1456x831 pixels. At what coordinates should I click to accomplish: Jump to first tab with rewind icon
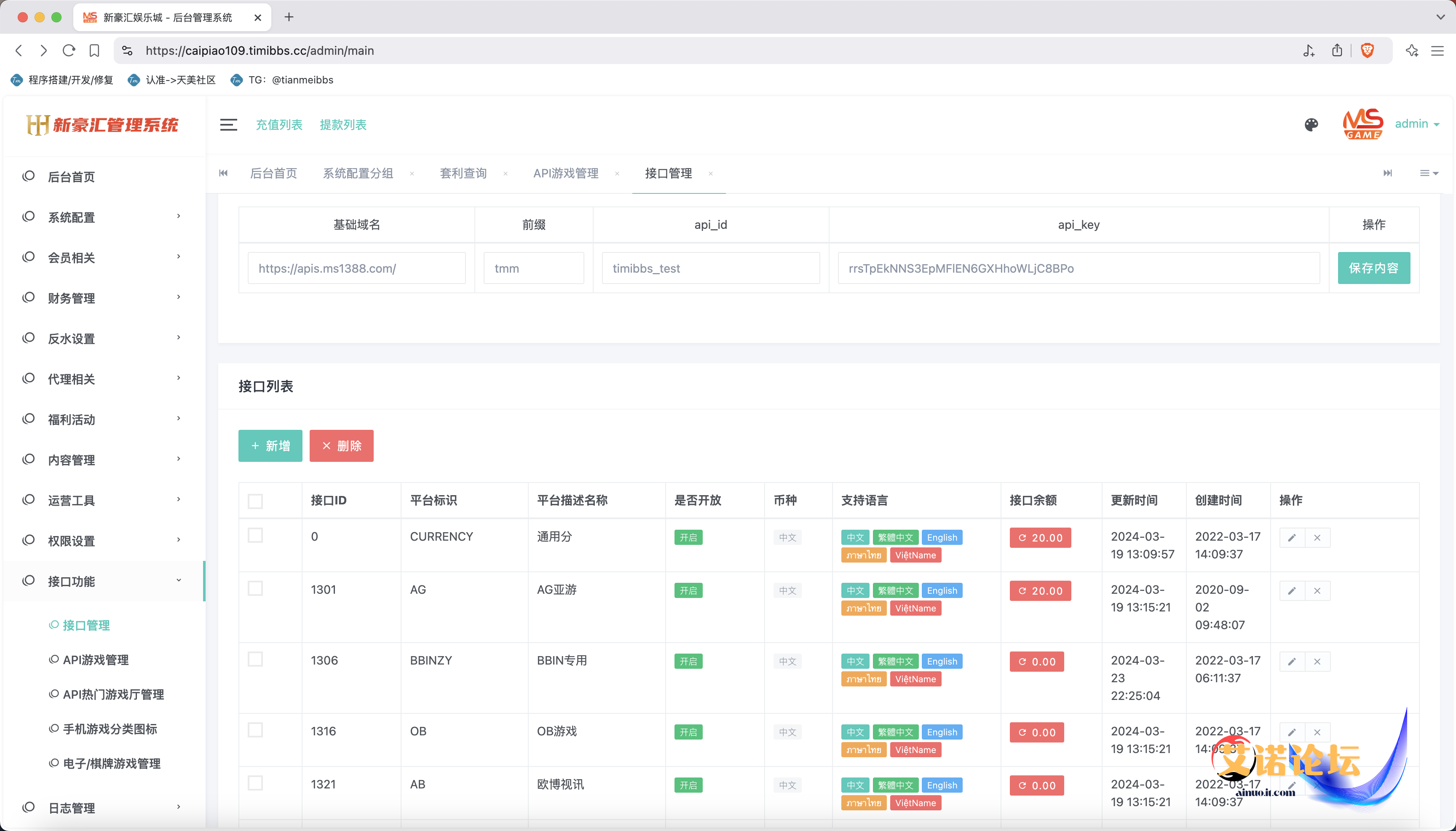[x=224, y=173]
